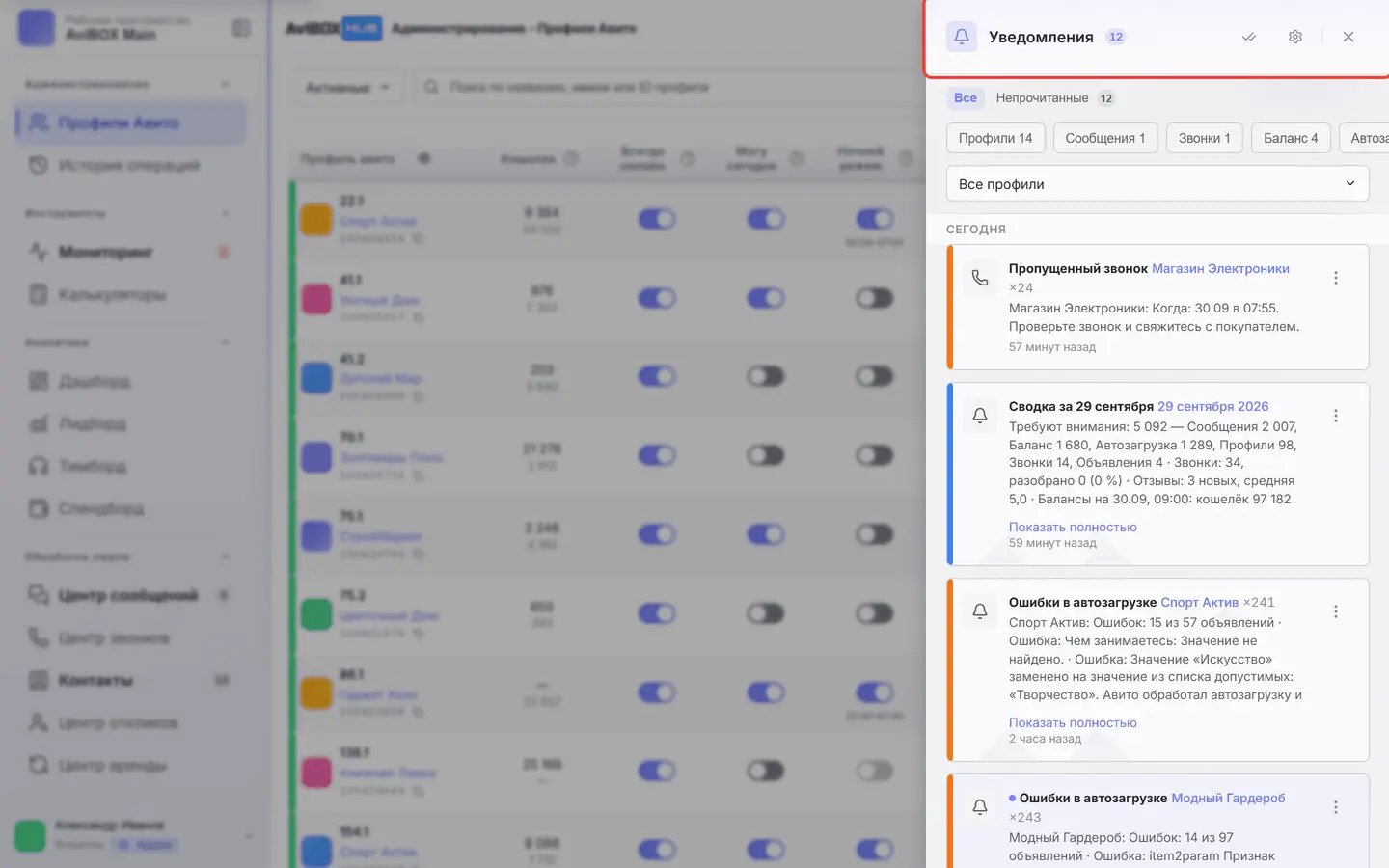Viewport: 1389px width, 868px height.
Task: Show full text of Спорт Актив errors
Action: click(x=1073, y=722)
